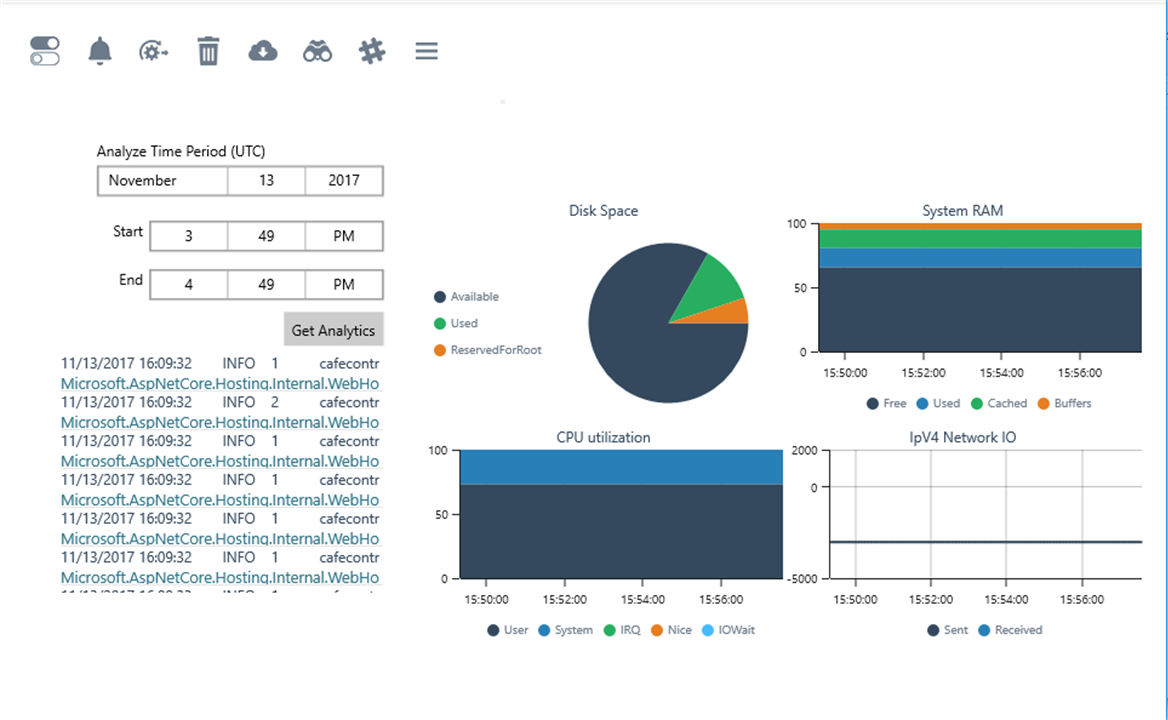Open the notifications bell icon
The width and height of the screenshot is (1168, 720).
click(100, 51)
